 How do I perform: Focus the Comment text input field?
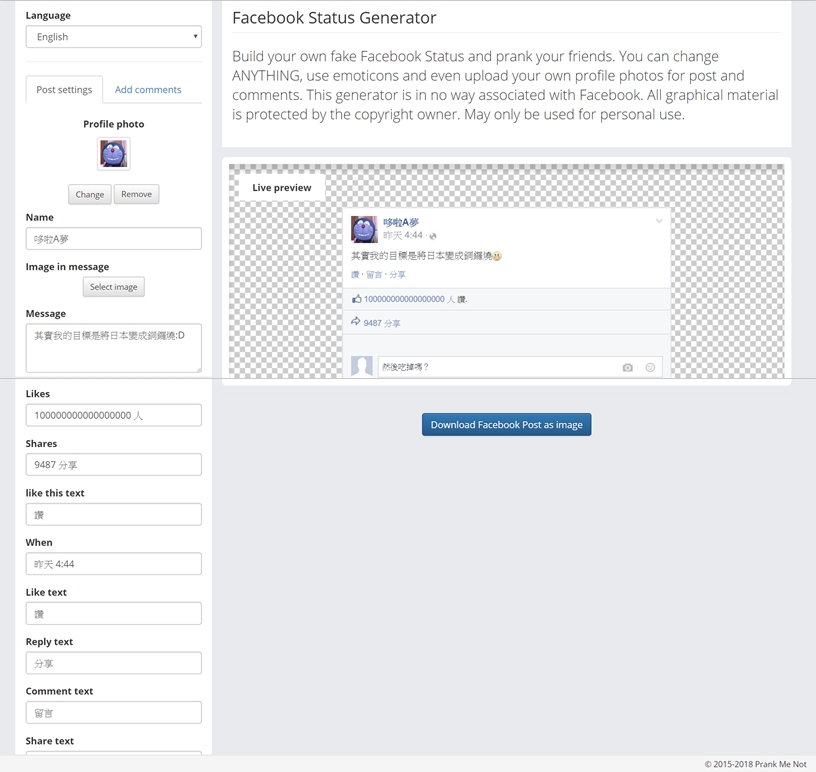tap(113, 713)
